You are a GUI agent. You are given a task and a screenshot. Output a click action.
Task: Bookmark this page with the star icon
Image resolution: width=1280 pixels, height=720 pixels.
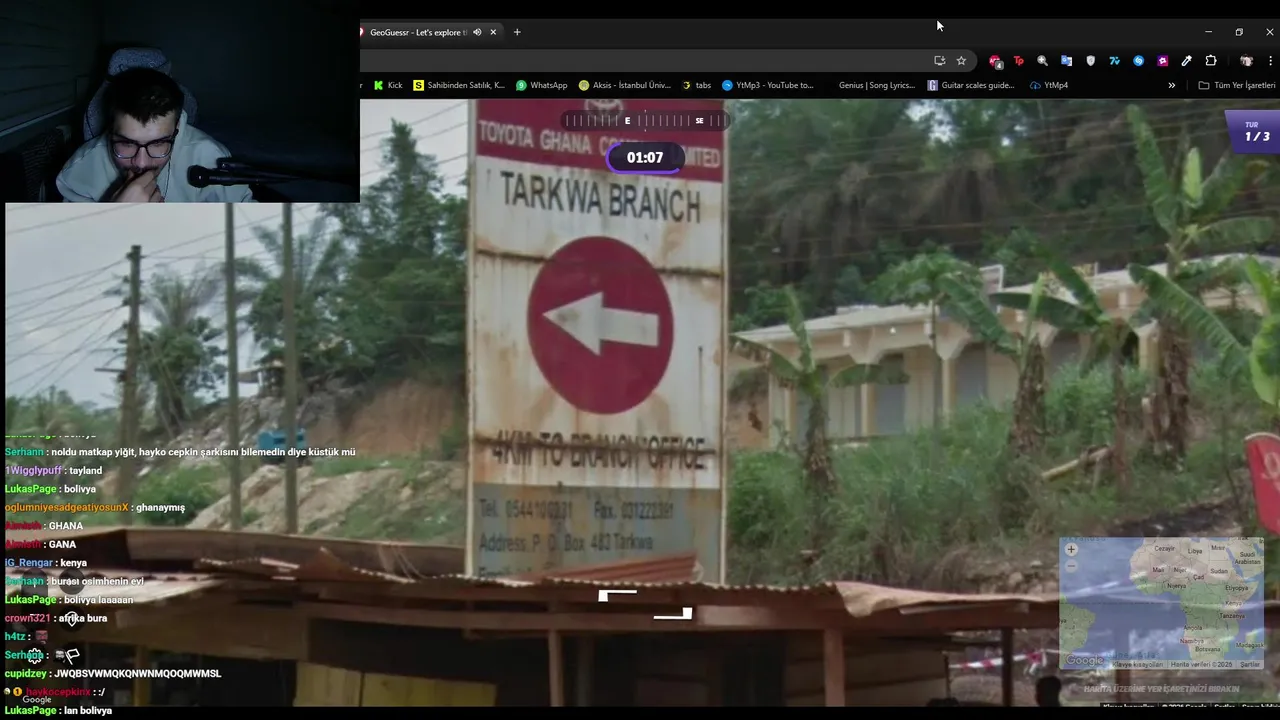(961, 61)
